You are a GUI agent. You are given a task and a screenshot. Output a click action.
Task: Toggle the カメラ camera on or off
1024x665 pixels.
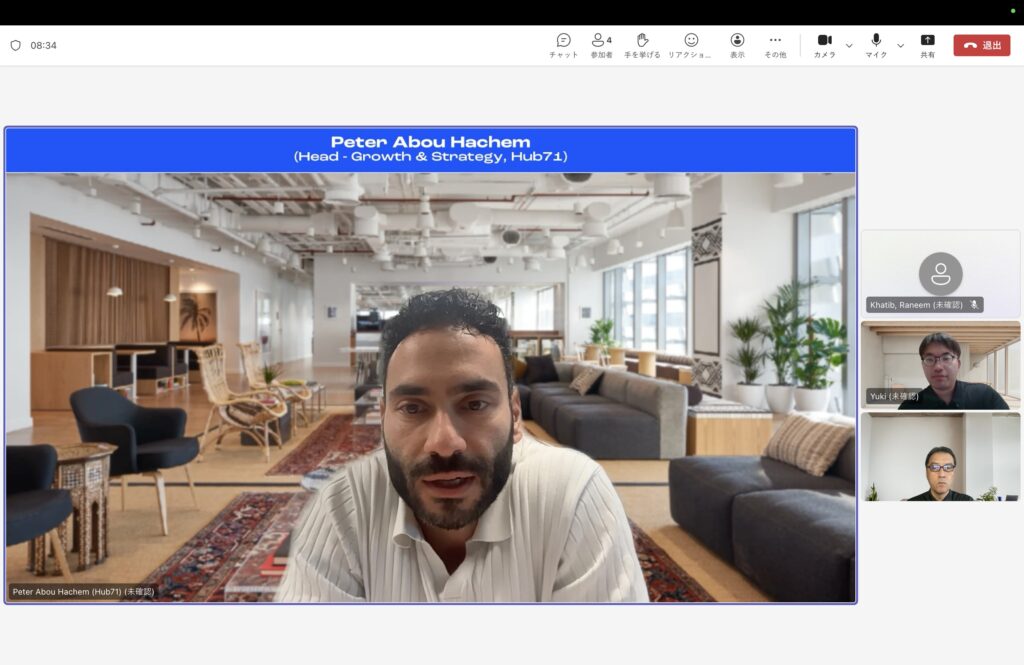click(824, 45)
